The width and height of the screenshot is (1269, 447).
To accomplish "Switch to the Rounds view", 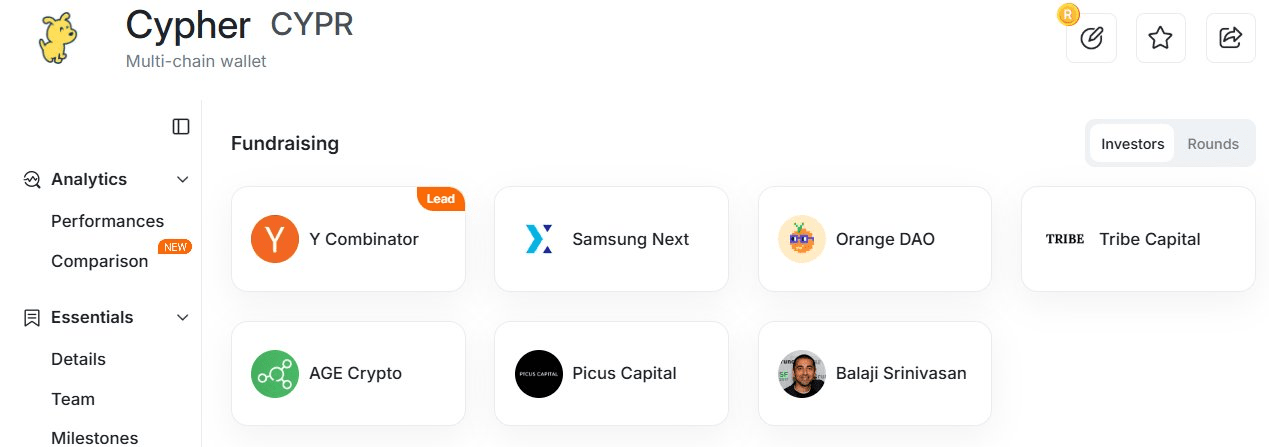I will pyautogui.click(x=1213, y=144).
